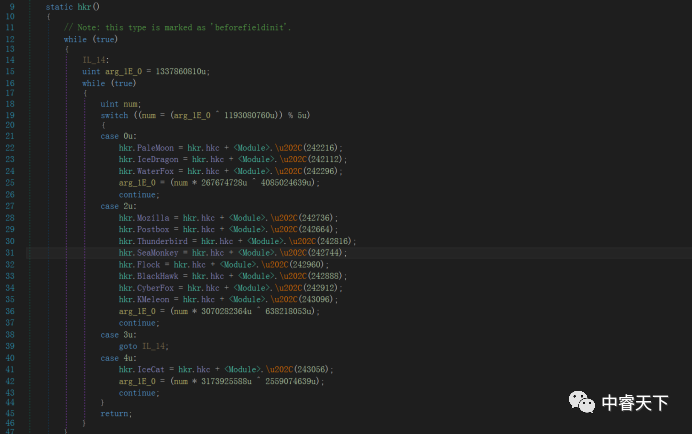Click the 'goto IL_14;' statement
The width and height of the screenshot is (692, 434).
(143, 346)
